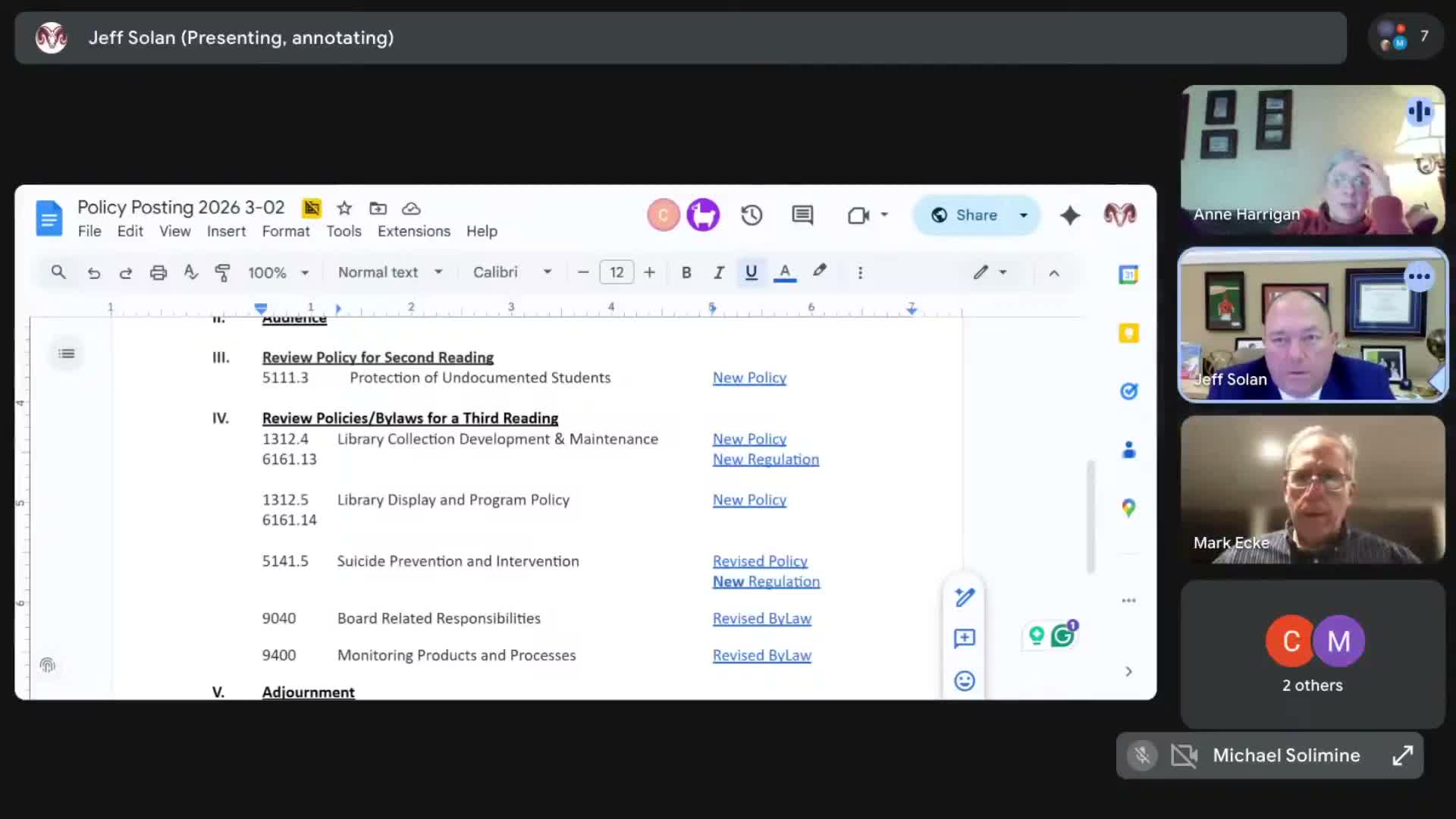The height and width of the screenshot is (819, 1456).
Task: Open Google Calendar side panel icon
Action: coord(1128,275)
